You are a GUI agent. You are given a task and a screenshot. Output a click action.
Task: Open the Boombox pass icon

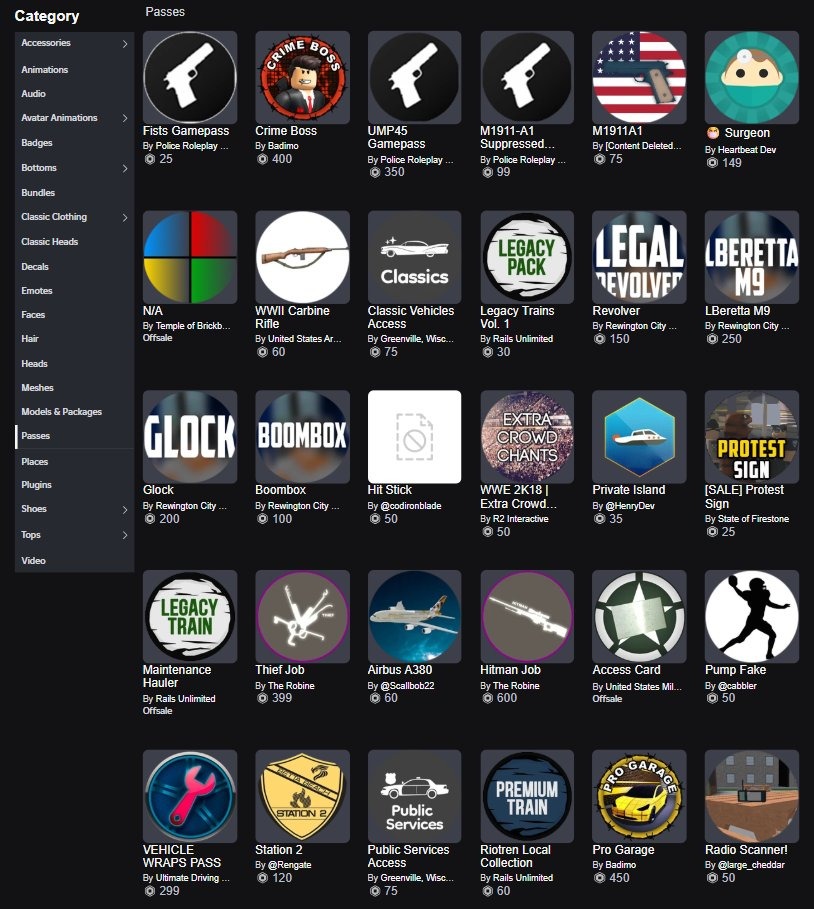coord(302,437)
